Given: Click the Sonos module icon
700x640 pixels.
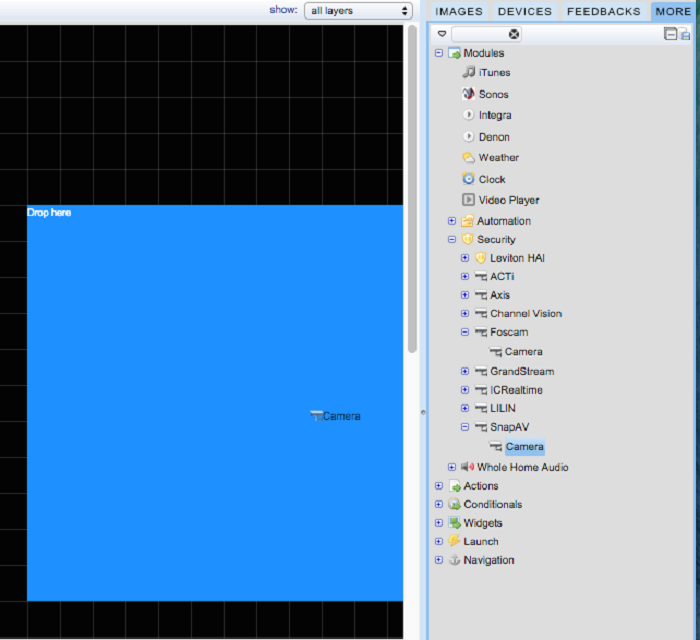Looking at the screenshot, I should 468,94.
